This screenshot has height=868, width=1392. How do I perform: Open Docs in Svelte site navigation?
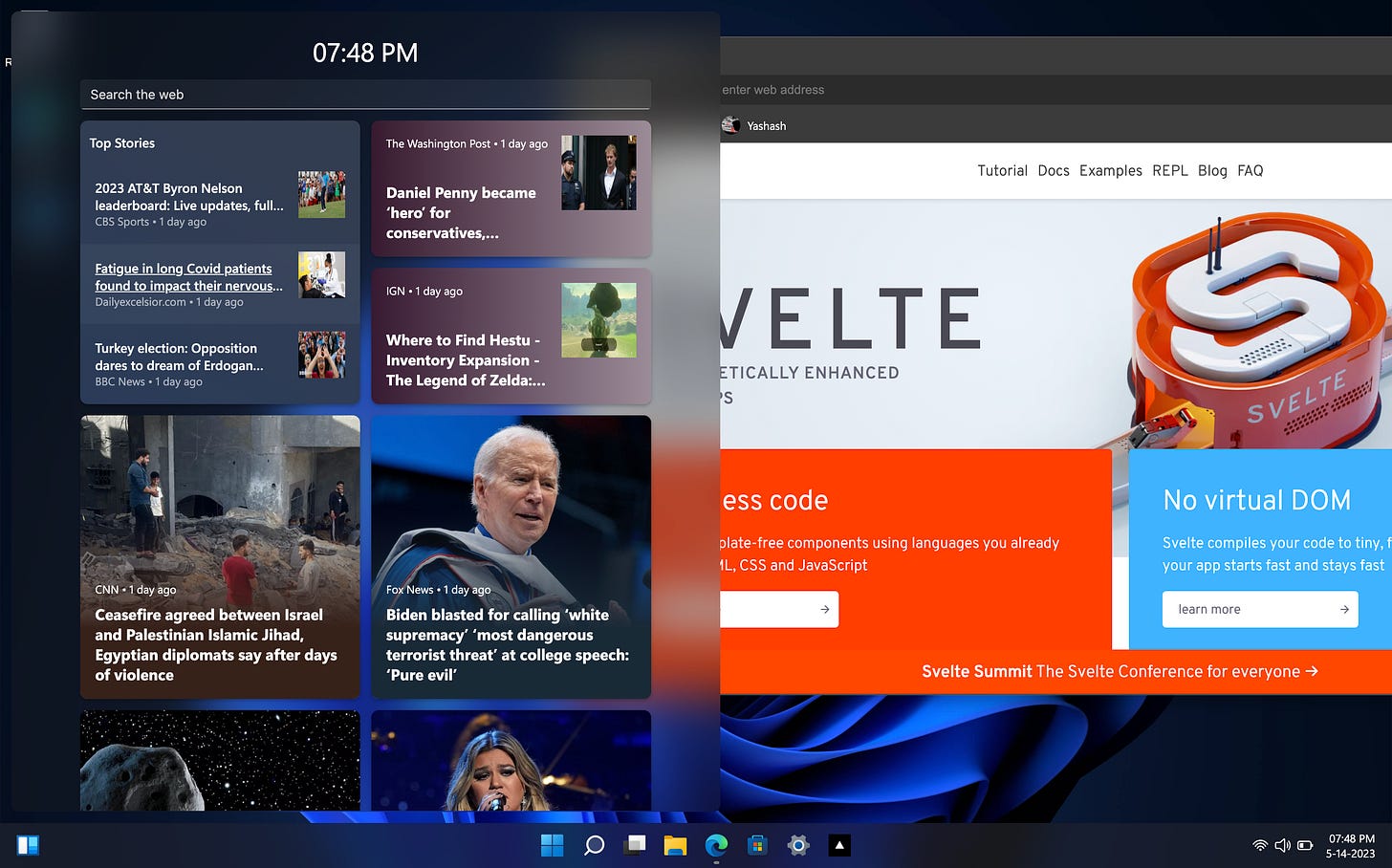(1054, 170)
